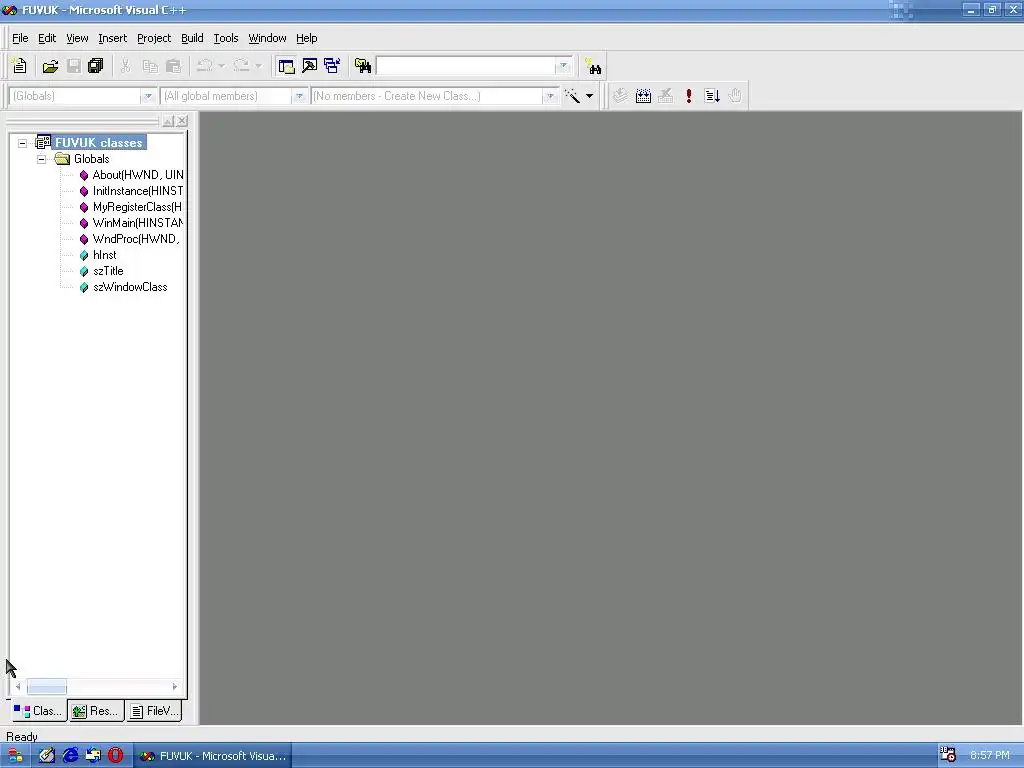Open the Start button on taskbar
Viewport: 1024px width, 768px height.
13,756
